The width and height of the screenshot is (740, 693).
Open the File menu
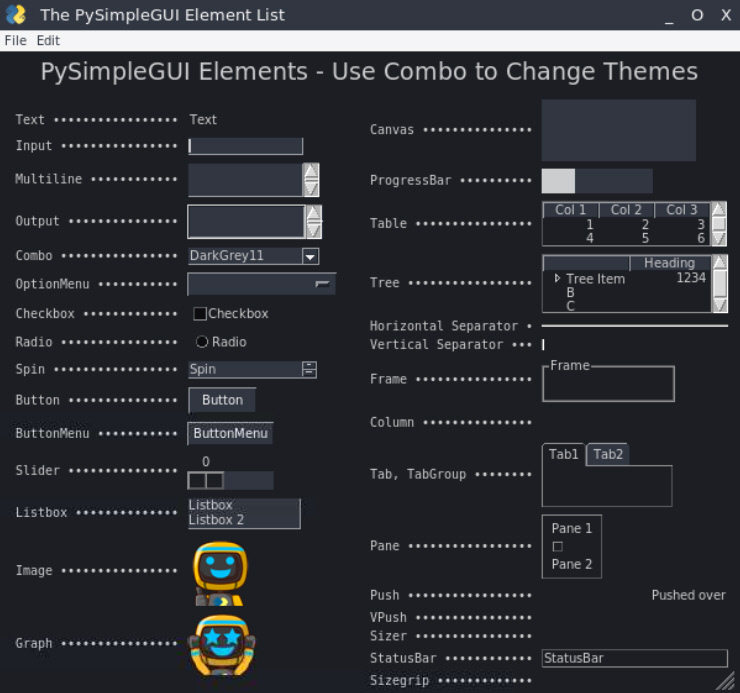[15, 41]
